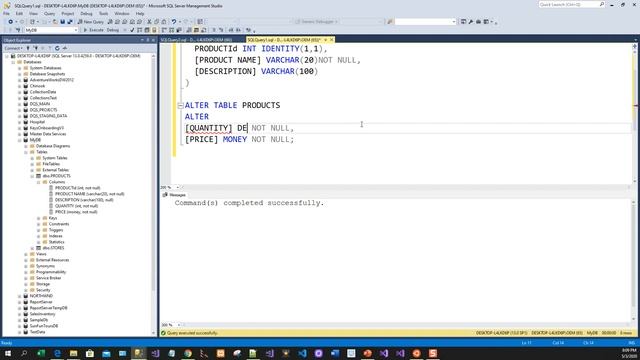
Task: Select the PRODUCTId column in tree
Action: pos(78,188)
